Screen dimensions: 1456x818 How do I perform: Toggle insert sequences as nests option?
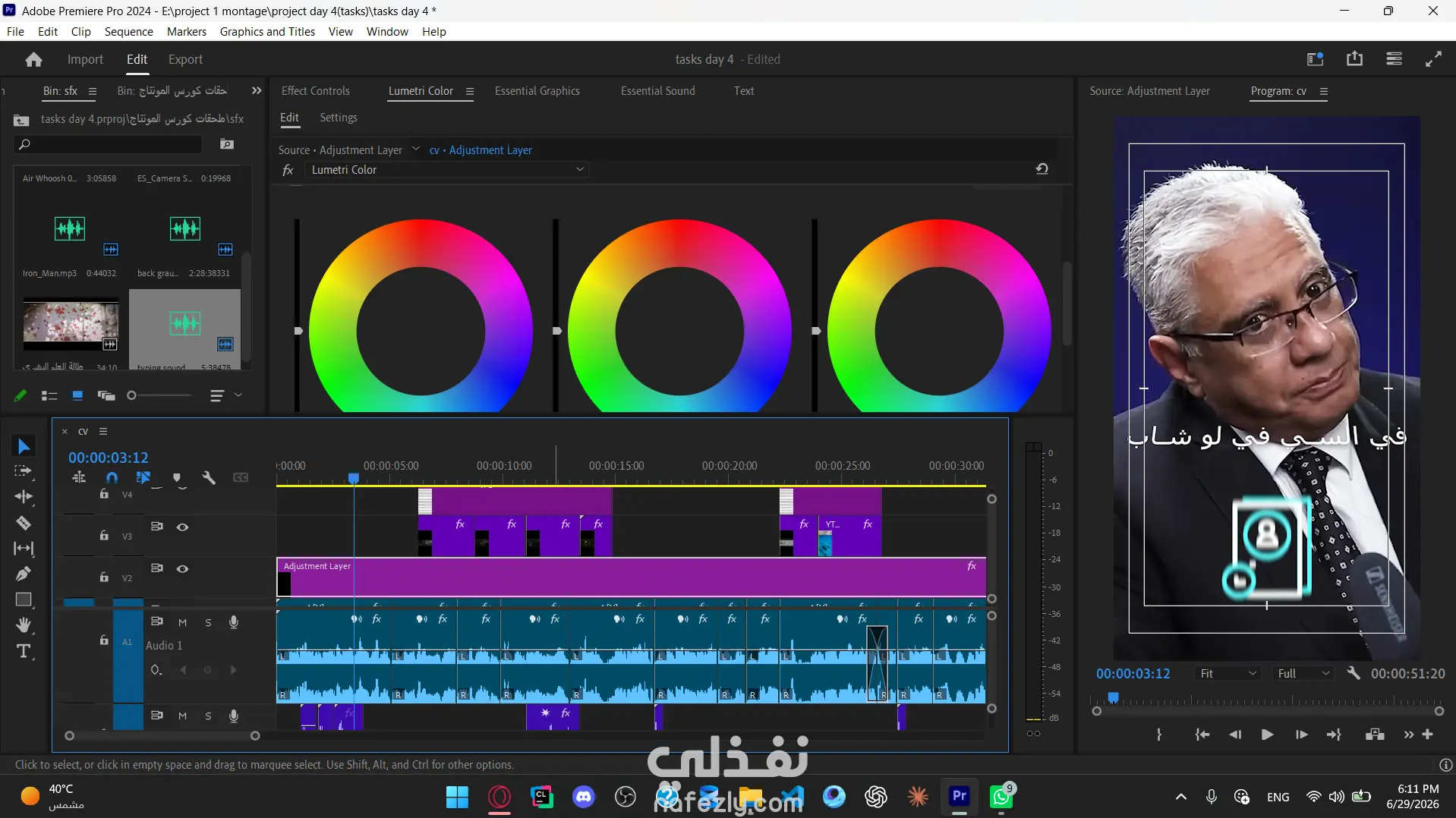pos(79,477)
